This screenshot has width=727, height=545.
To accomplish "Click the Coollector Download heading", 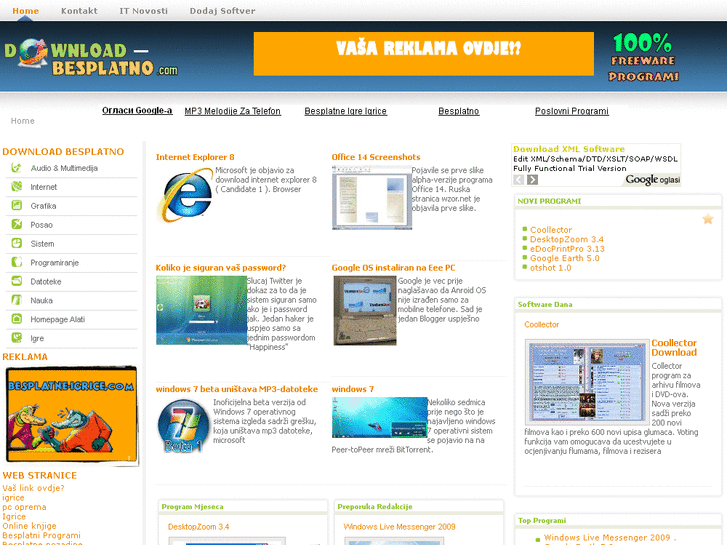I will pyautogui.click(x=674, y=348).
